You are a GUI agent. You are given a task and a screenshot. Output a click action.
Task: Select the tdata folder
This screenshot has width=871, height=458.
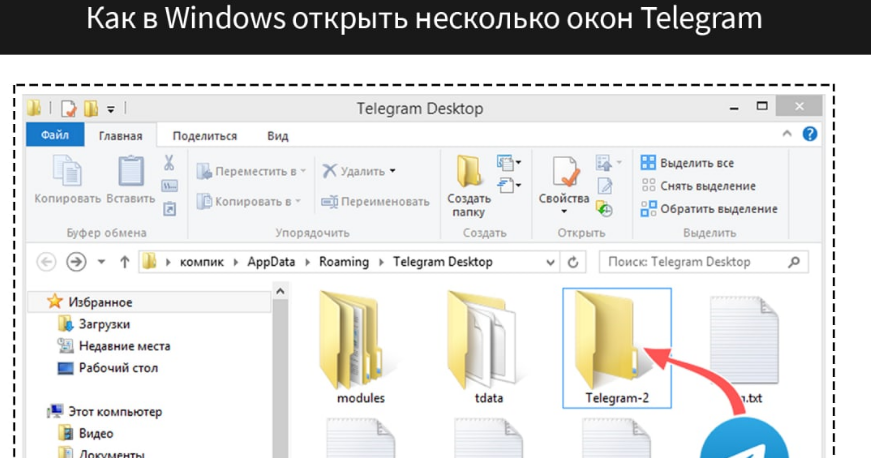click(x=489, y=348)
